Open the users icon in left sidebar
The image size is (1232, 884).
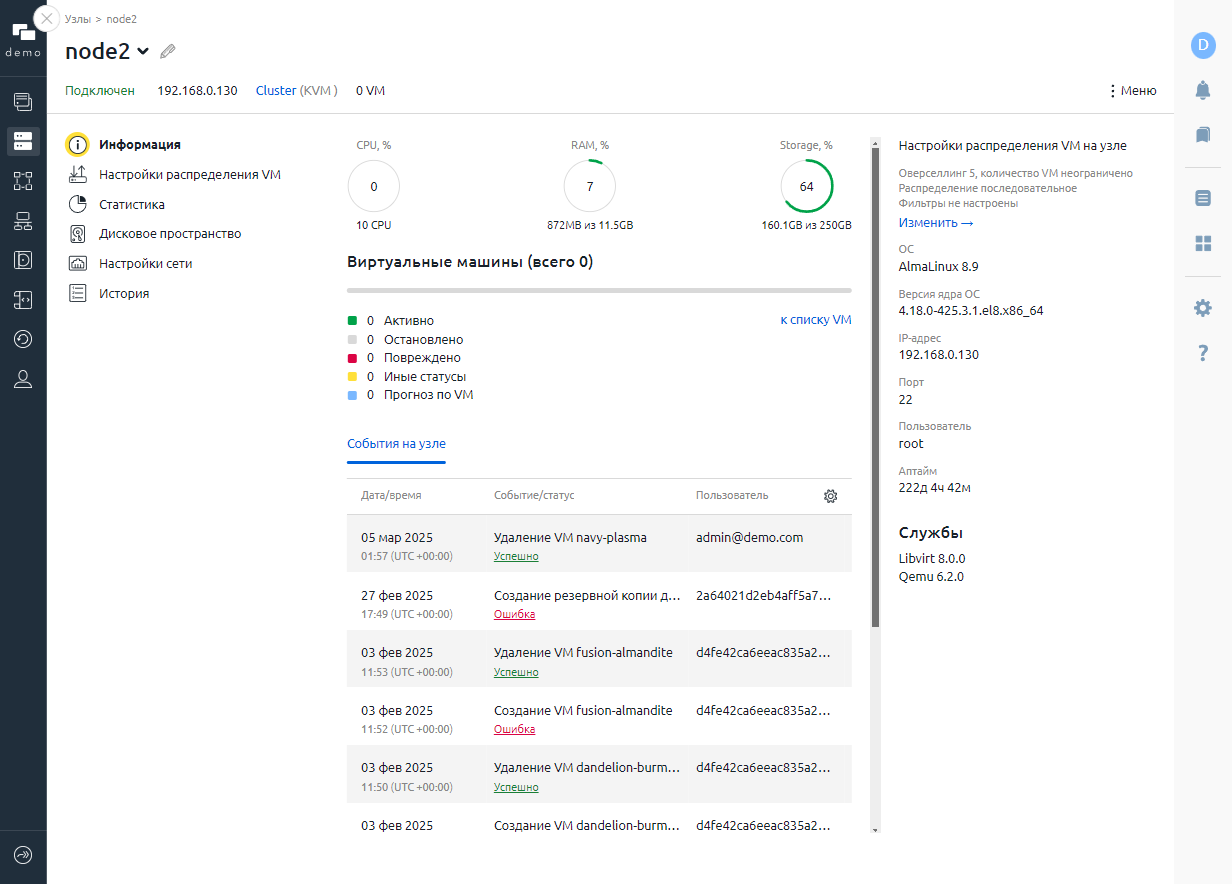point(23,379)
